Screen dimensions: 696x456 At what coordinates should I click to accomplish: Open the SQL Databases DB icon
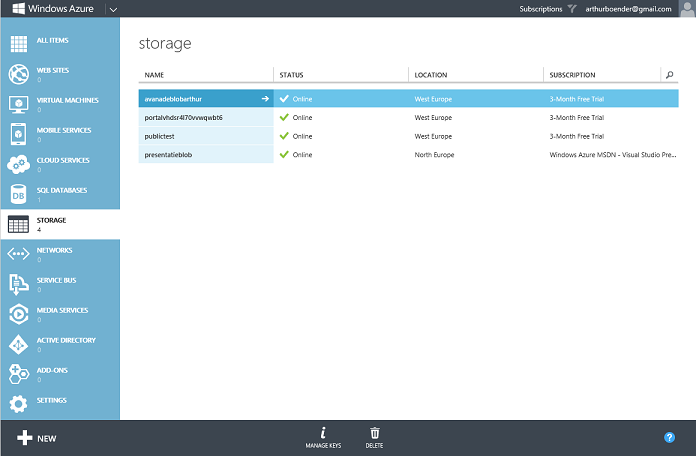point(19,194)
